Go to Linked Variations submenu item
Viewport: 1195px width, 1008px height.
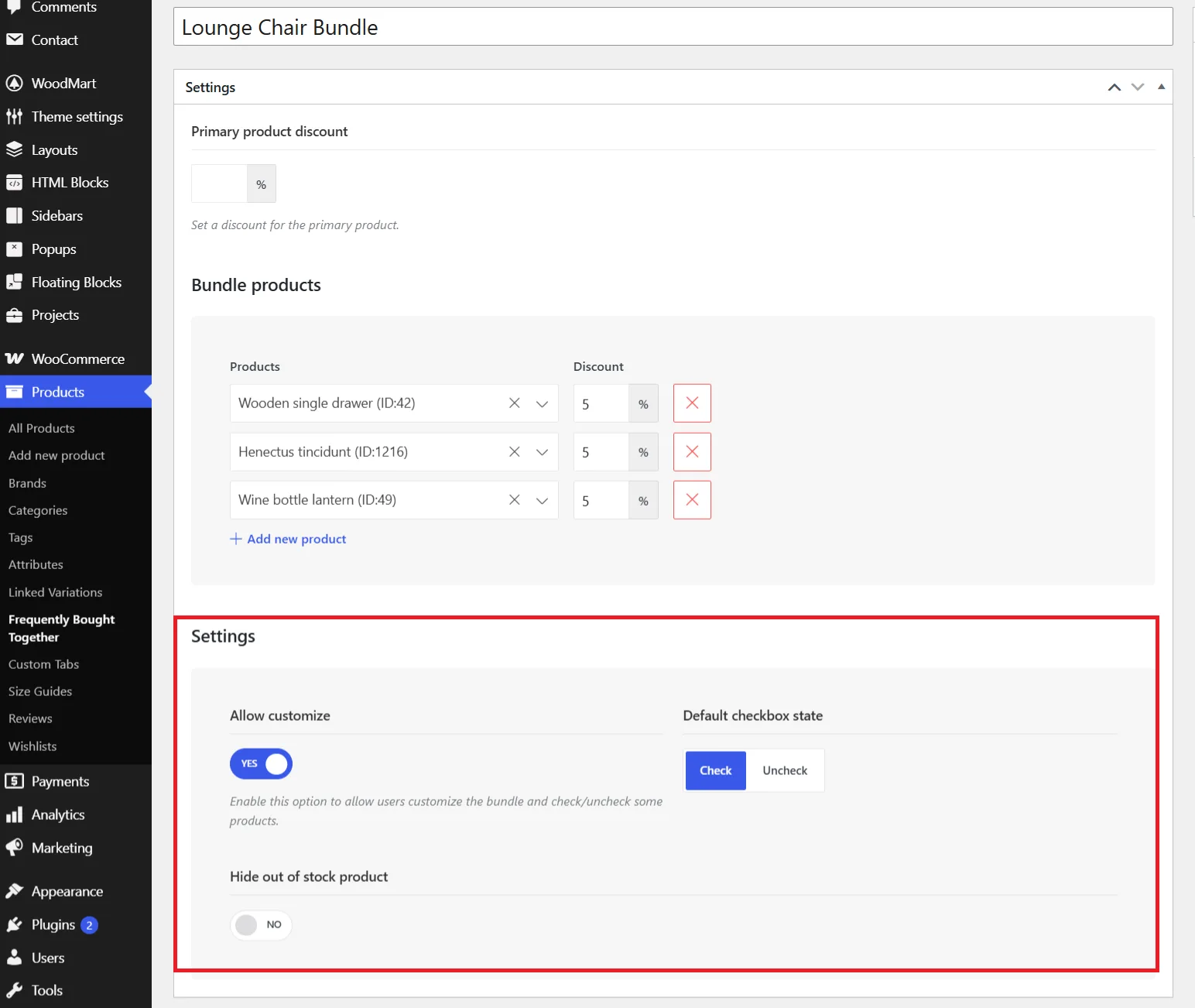[55, 592]
